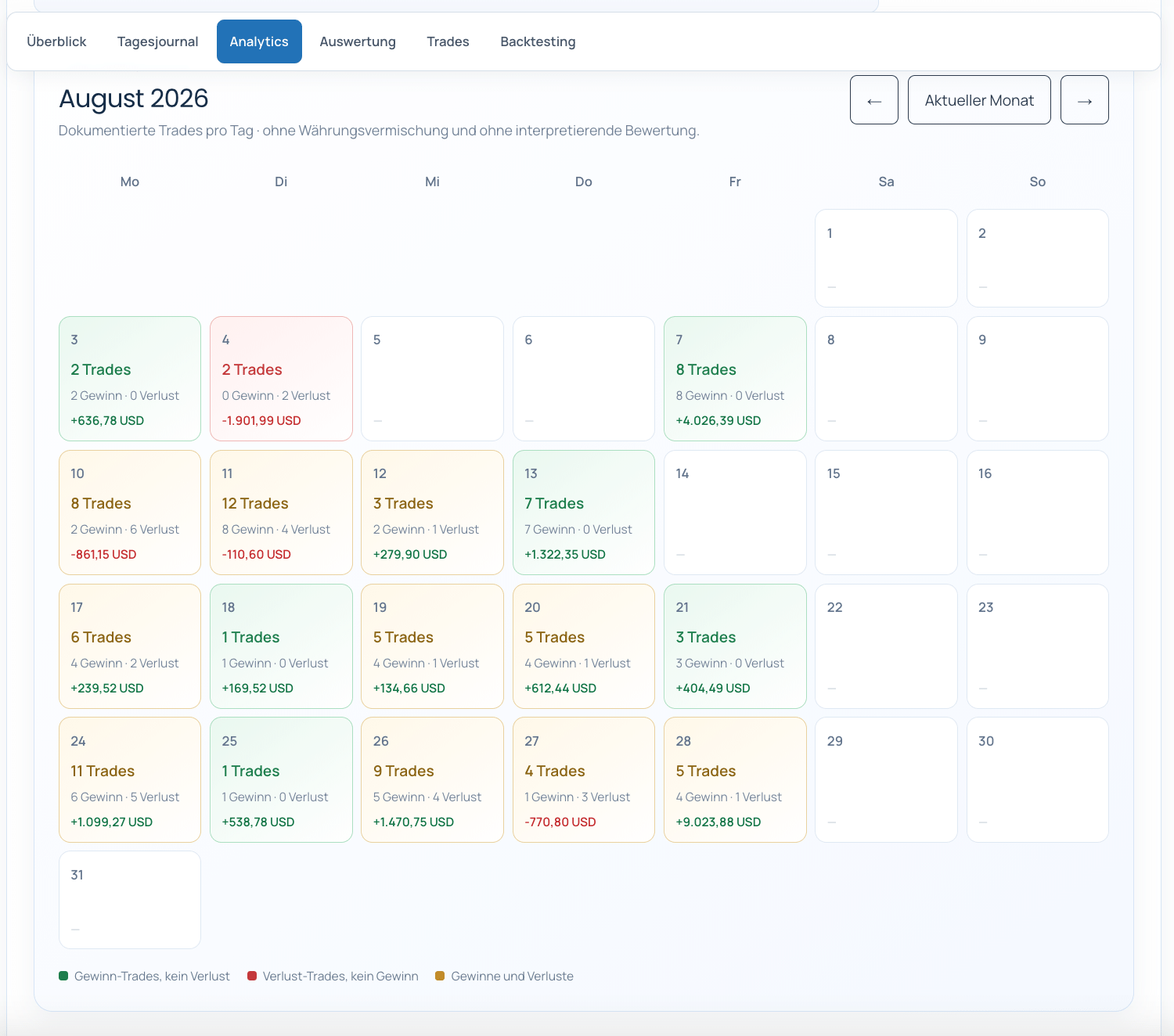Open the Auswertung tab
The height and width of the screenshot is (1036, 1174).
(358, 41)
